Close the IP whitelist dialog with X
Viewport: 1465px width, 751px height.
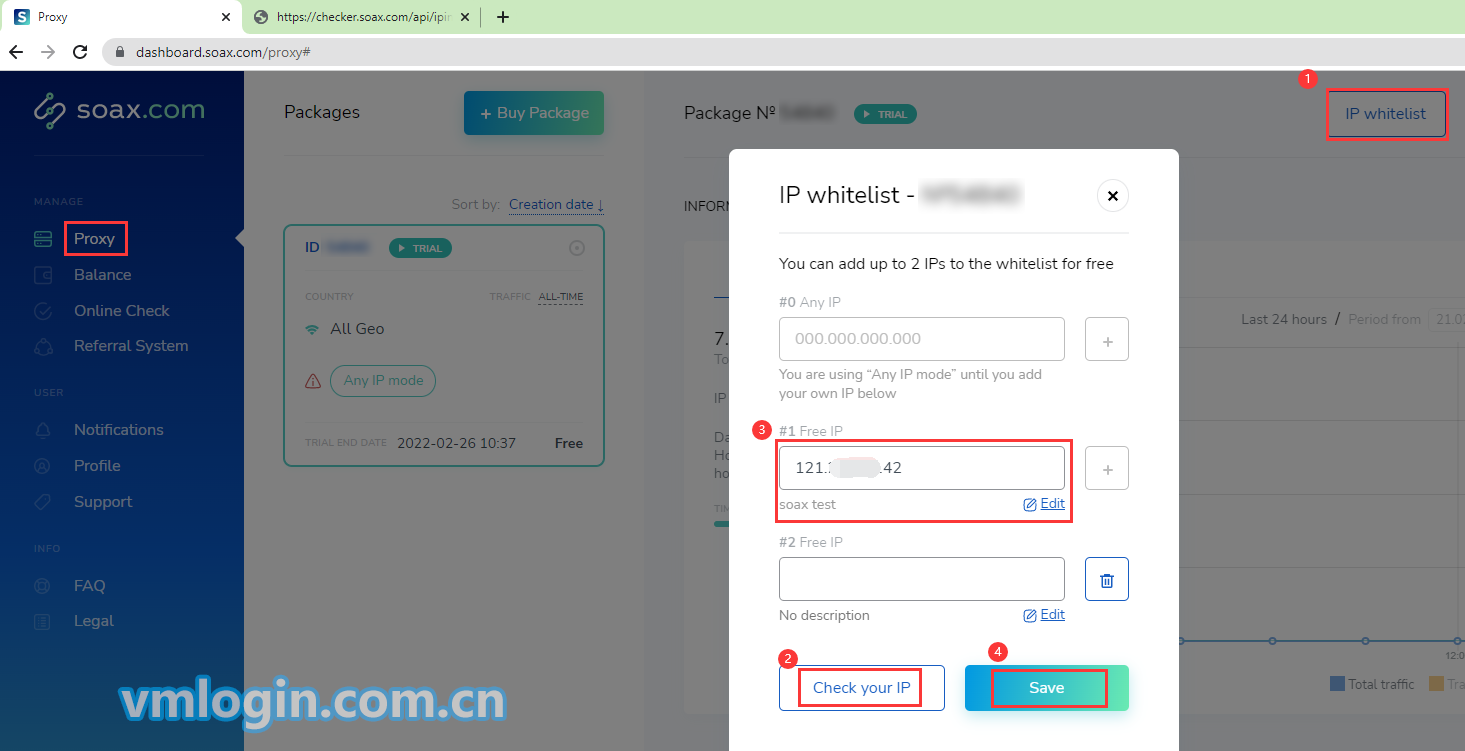[1113, 196]
